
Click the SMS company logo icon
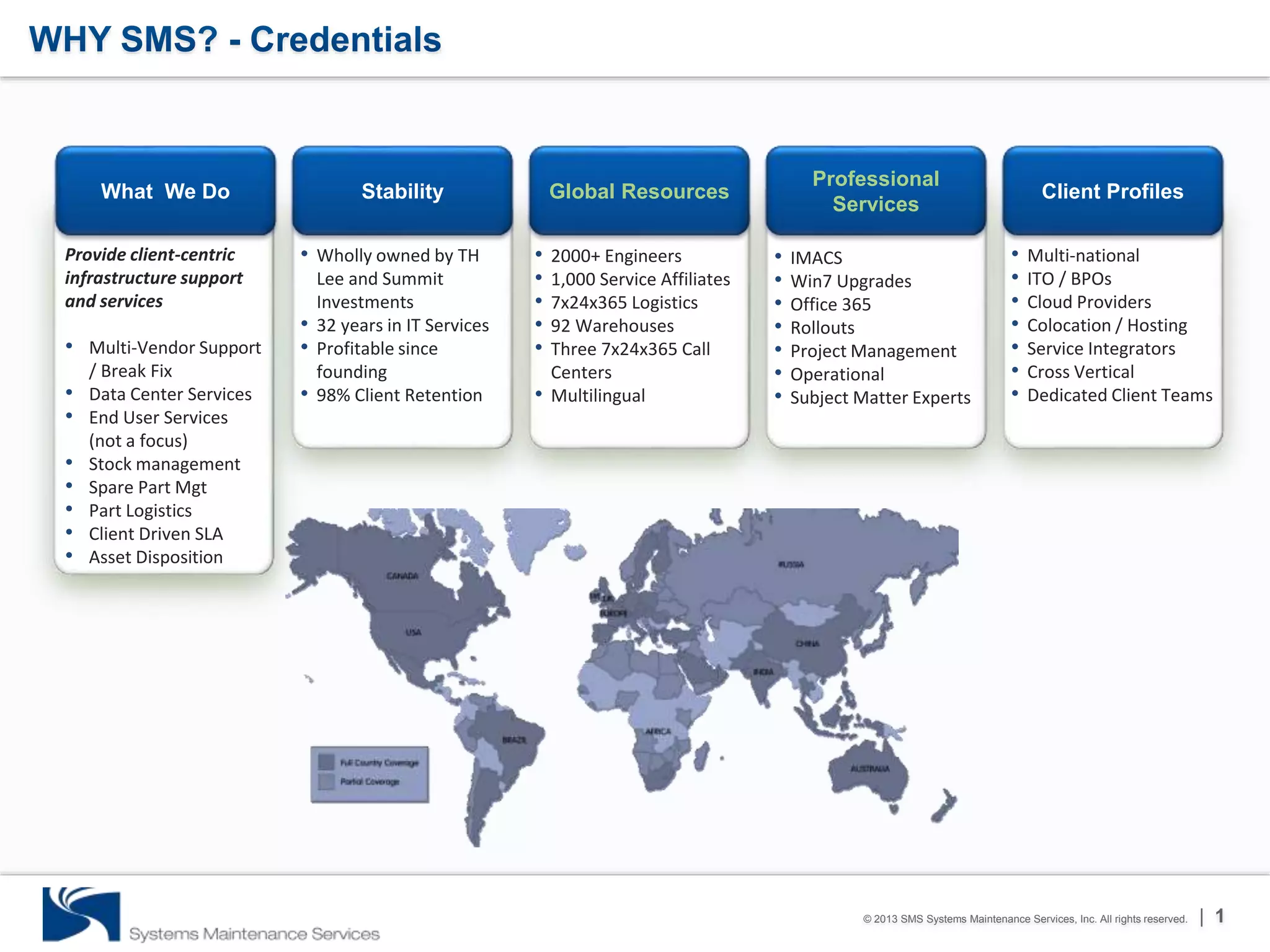81,914
